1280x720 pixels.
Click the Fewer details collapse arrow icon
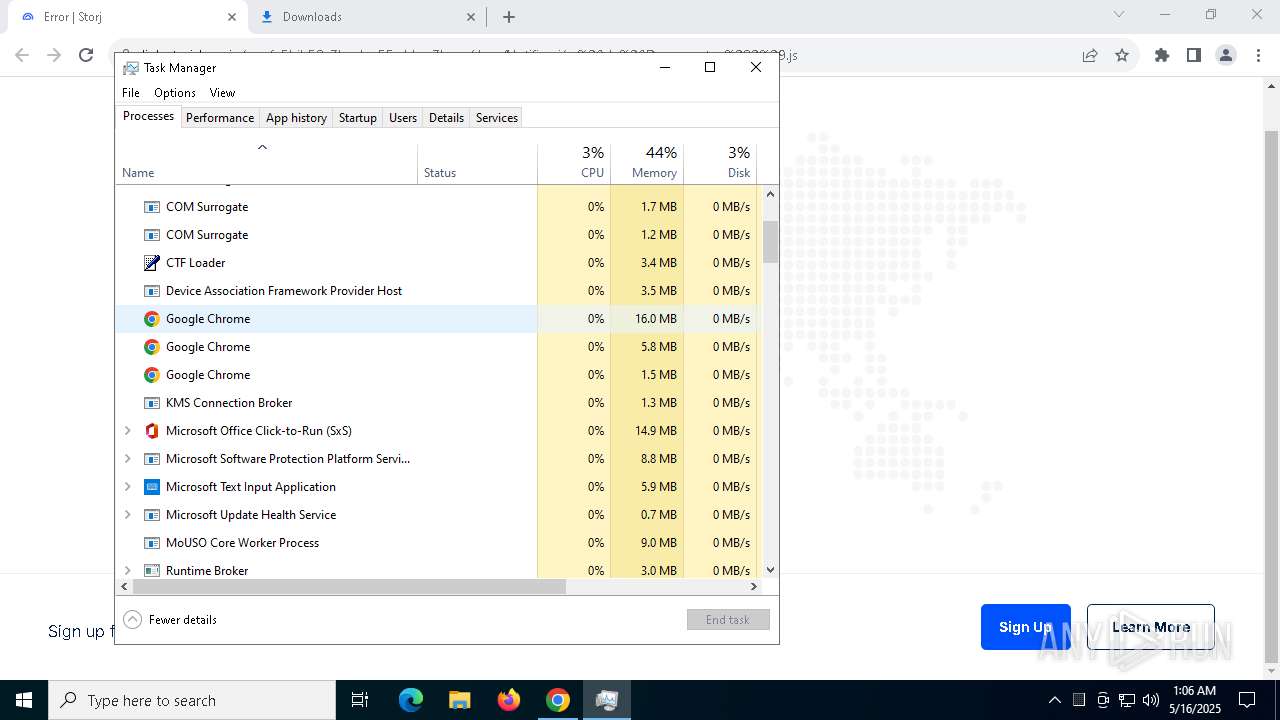133,620
